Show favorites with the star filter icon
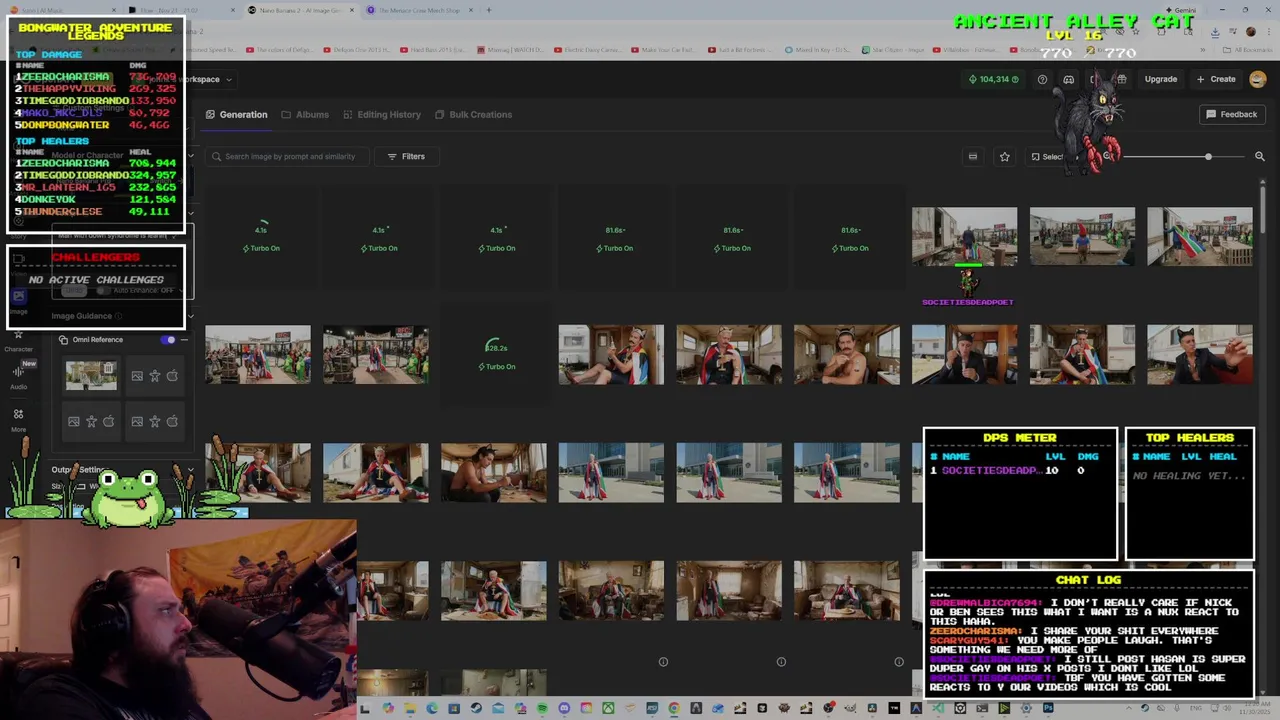The height and width of the screenshot is (720, 1280). click(x=1005, y=156)
